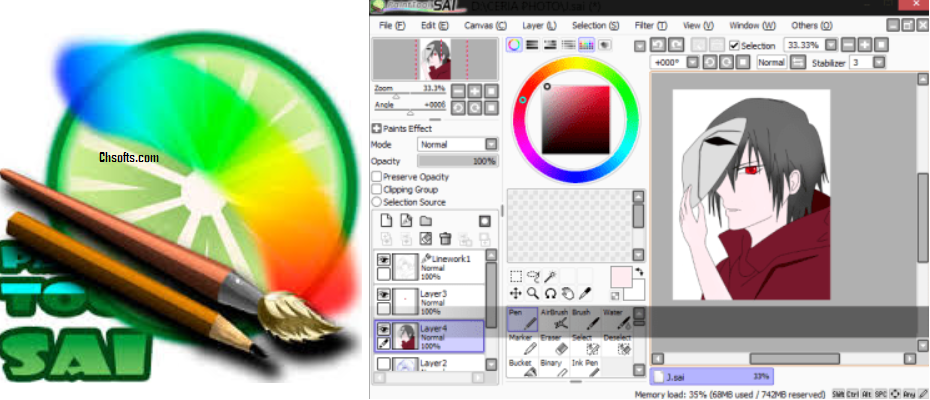
Task: Choose the magic wand tool
Action: [550, 276]
